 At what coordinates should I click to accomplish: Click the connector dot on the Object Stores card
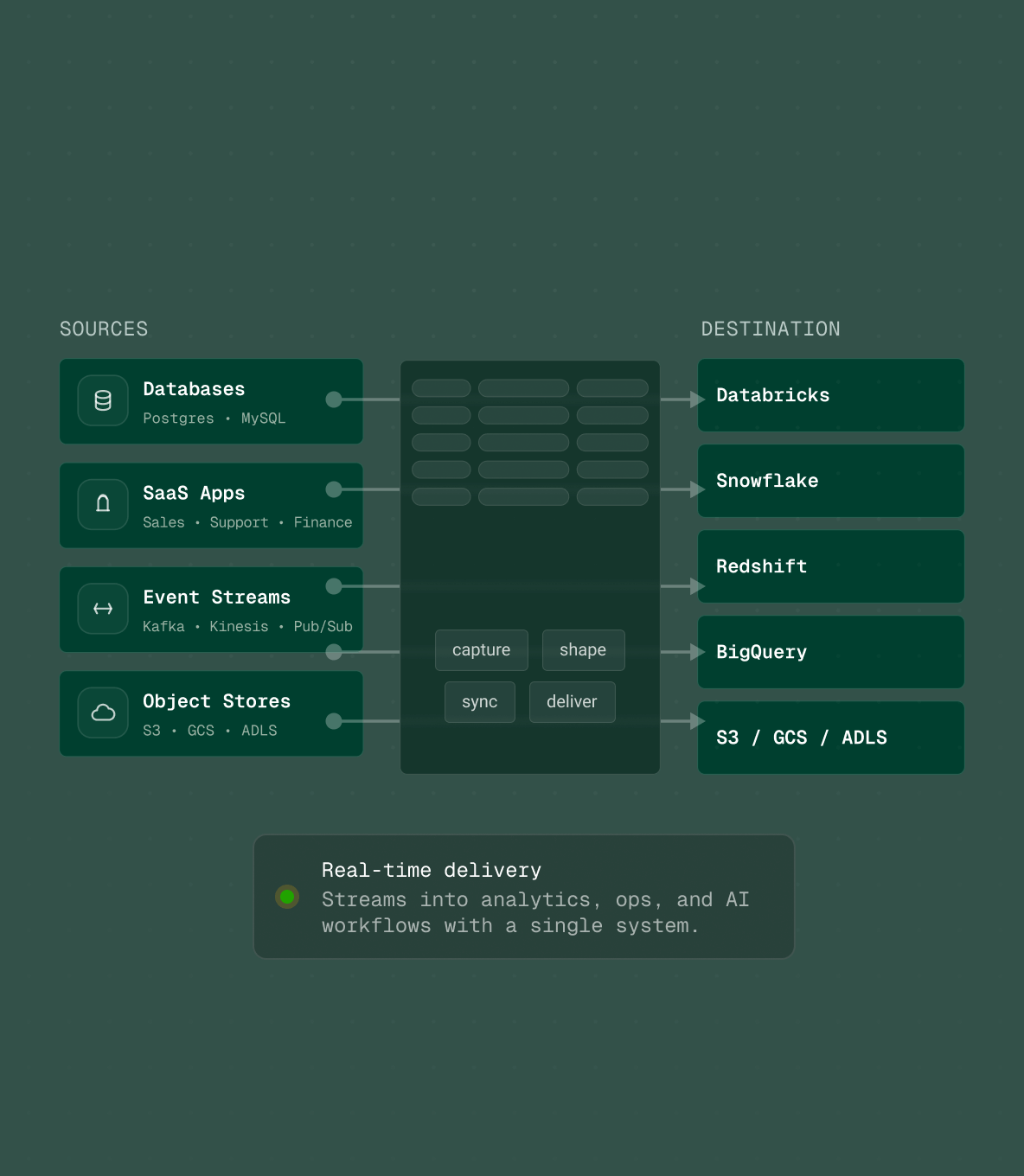pos(334,721)
